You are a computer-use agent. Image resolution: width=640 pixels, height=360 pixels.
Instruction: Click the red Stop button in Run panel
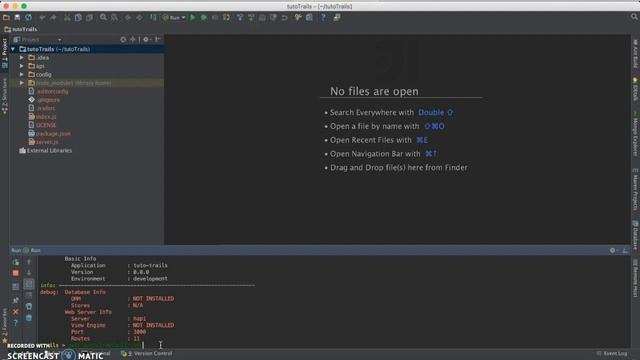click(x=16, y=273)
